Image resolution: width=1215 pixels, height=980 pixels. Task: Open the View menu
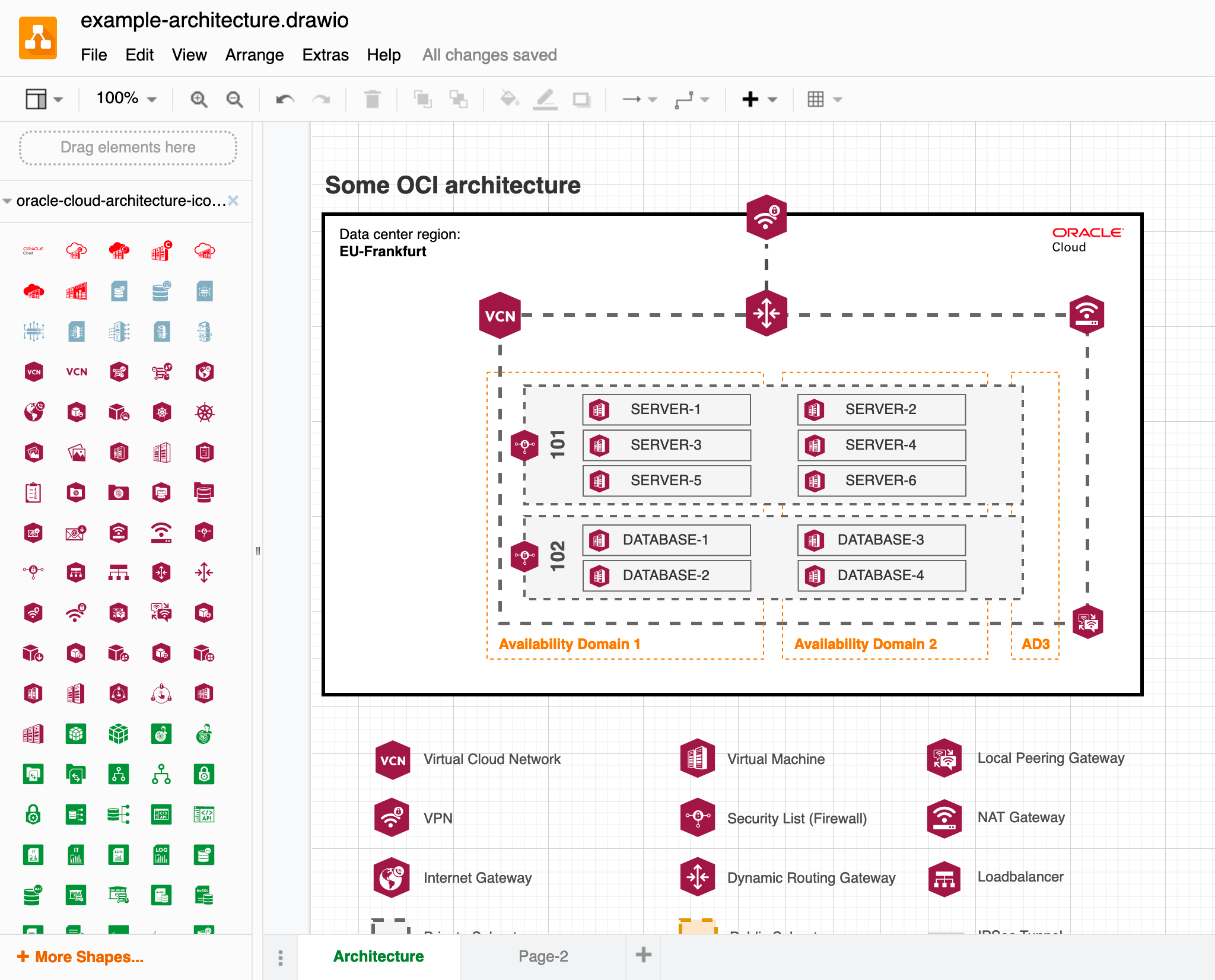pyautogui.click(x=189, y=55)
